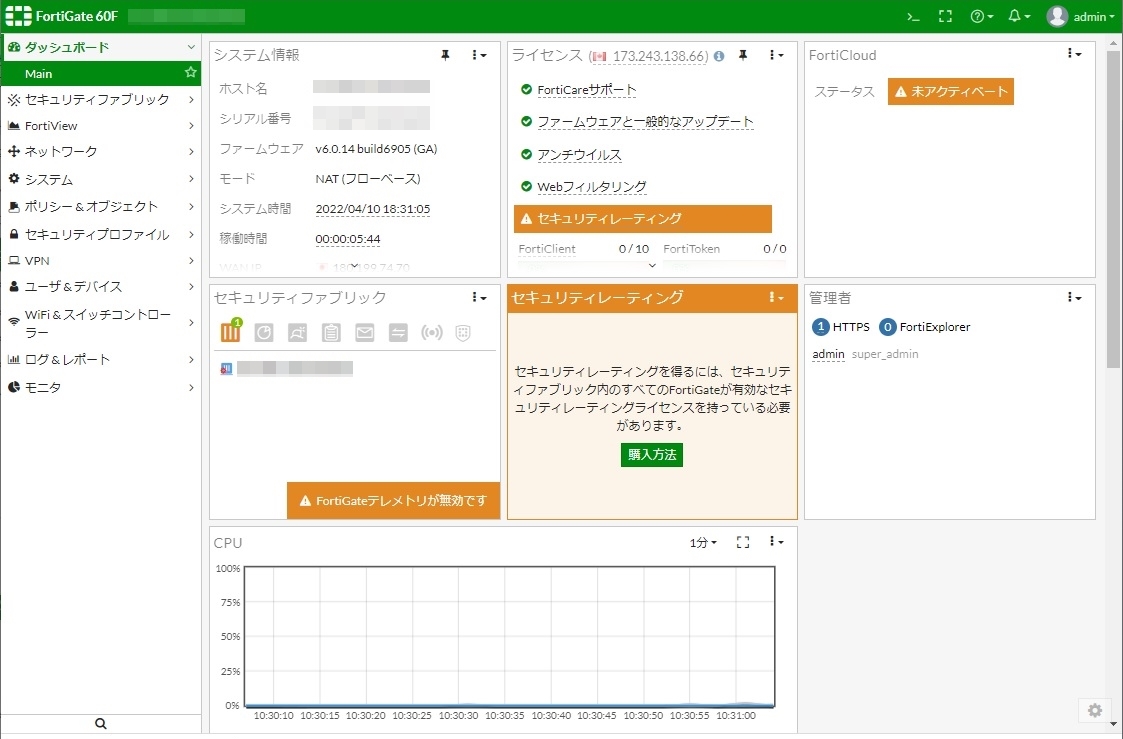
Task: Expand FortiView sidebar menu
Action: (x=100, y=125)
